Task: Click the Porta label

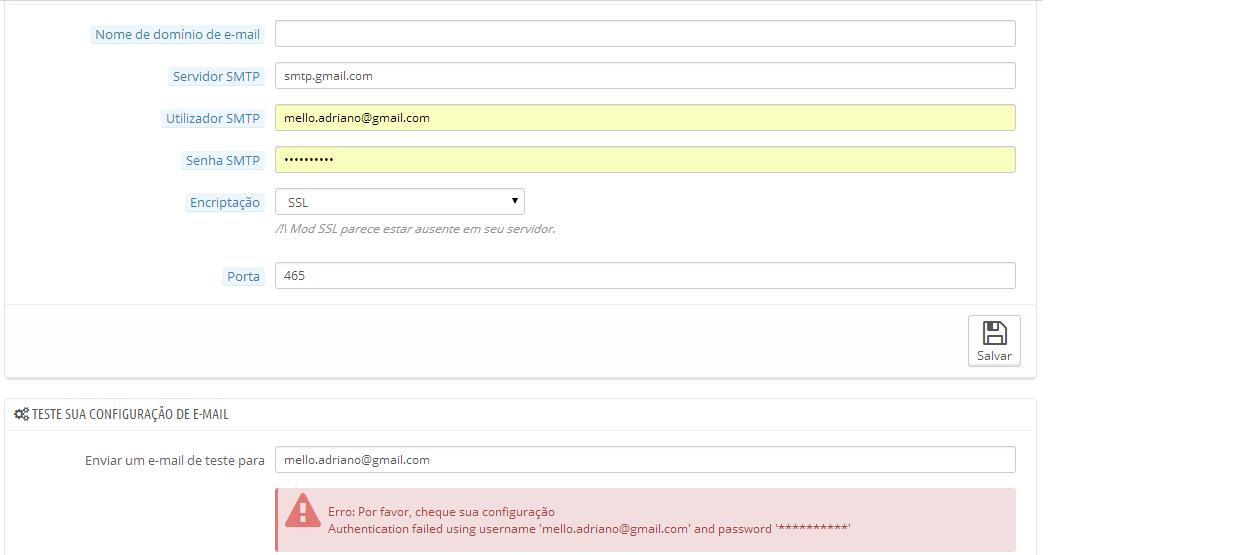Action: [x=243, y=276]
